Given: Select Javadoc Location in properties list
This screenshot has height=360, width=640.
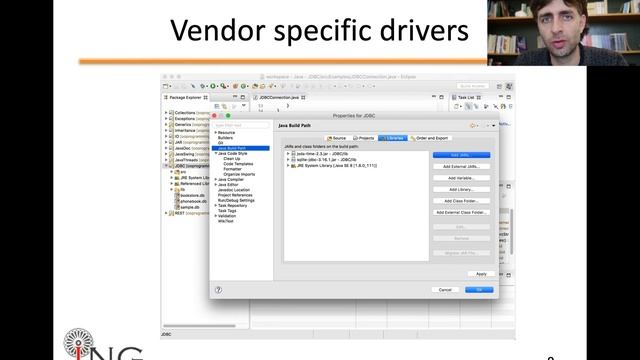Looking at the screenshot, I should coord(234,190).
